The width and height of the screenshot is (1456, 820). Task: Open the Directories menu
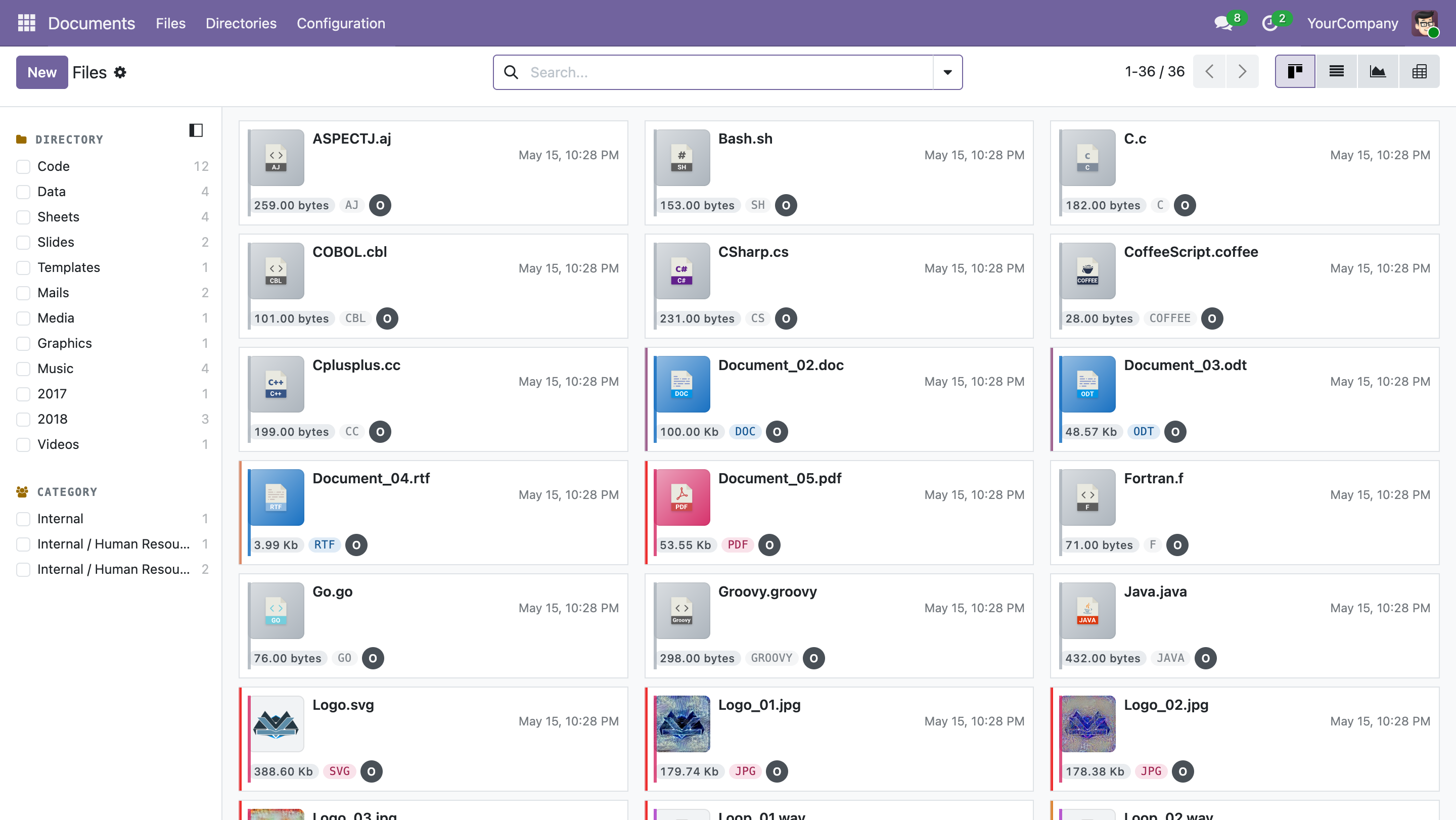241,23
